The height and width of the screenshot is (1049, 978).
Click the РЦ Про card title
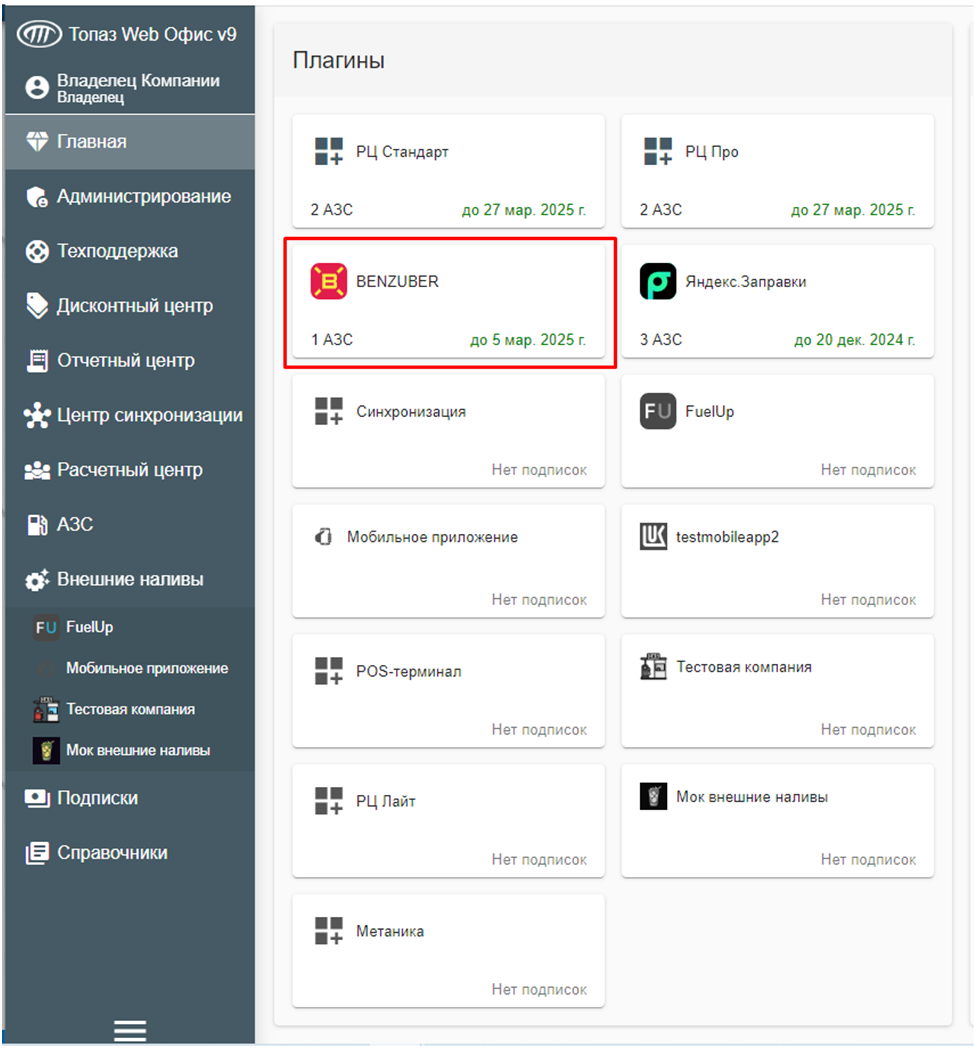pos(712,152)
